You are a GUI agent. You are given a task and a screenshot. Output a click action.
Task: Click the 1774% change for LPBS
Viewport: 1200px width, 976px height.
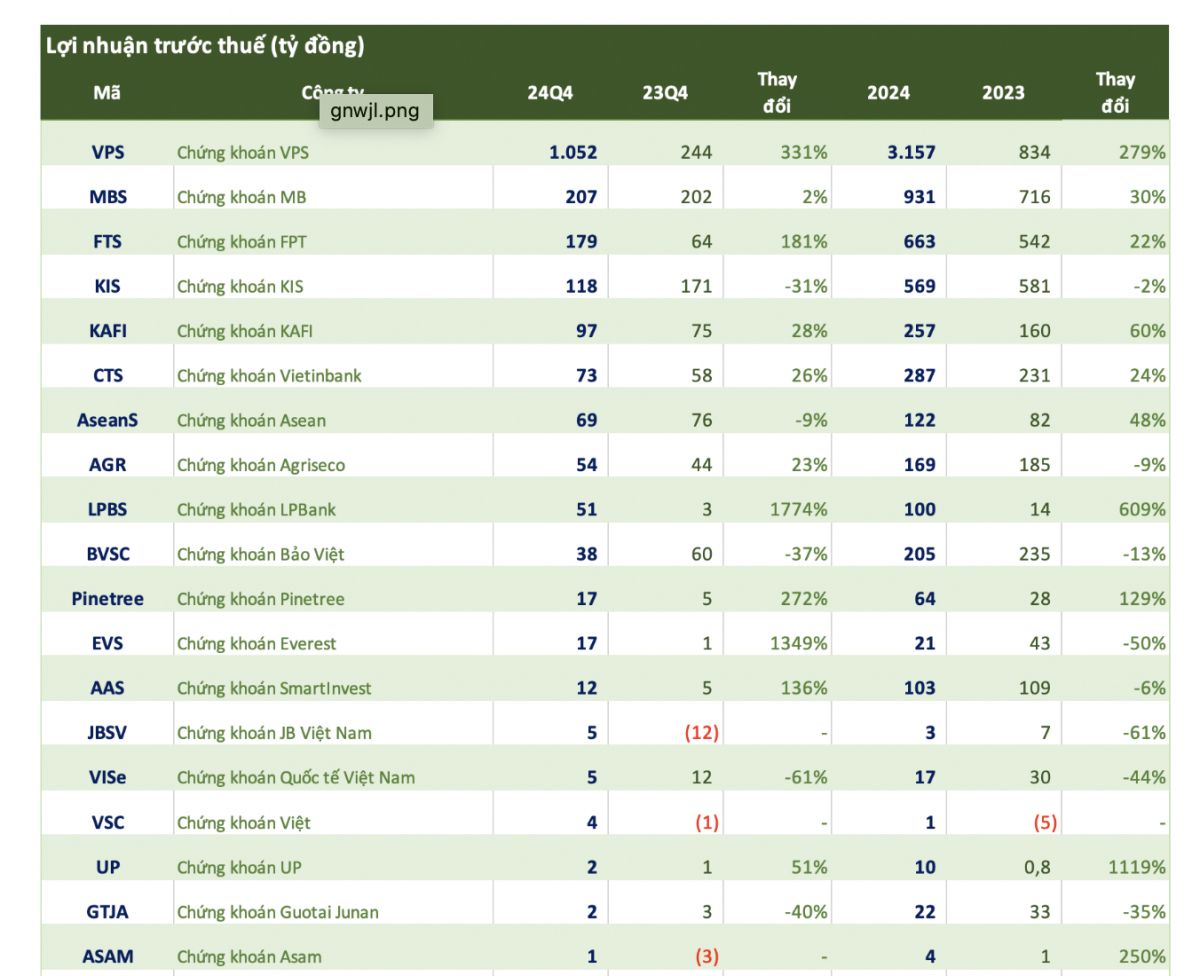click(799, 509)
